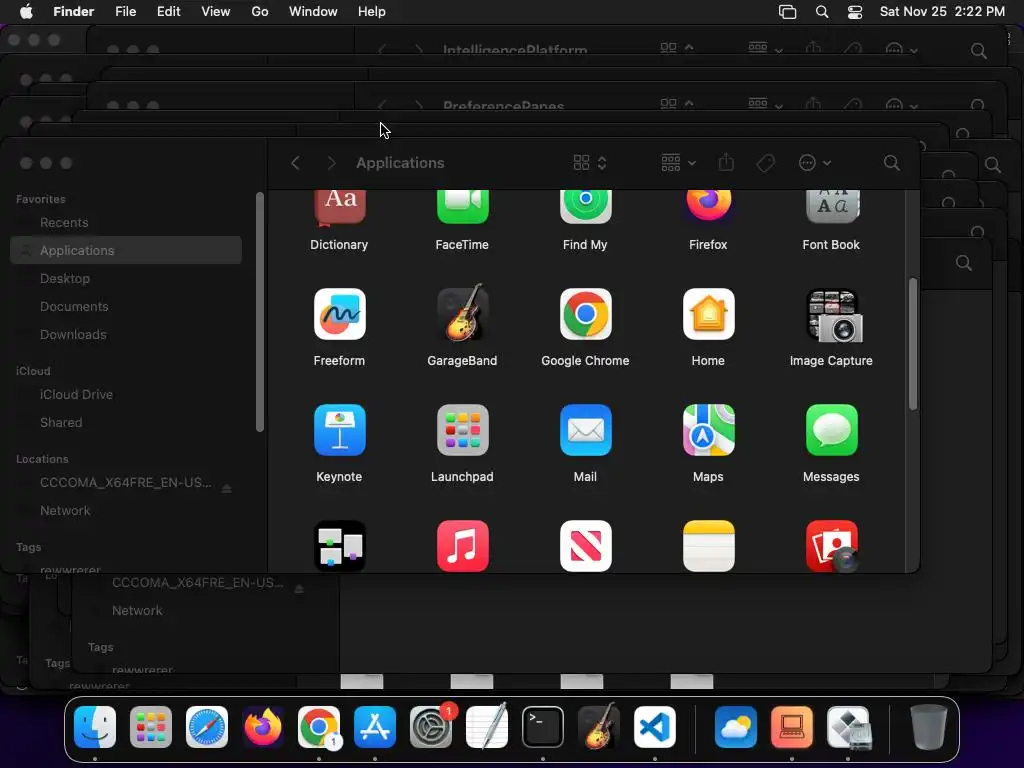
Task: Click the Edit Tags toolbar icon
Action: point(765,163)
